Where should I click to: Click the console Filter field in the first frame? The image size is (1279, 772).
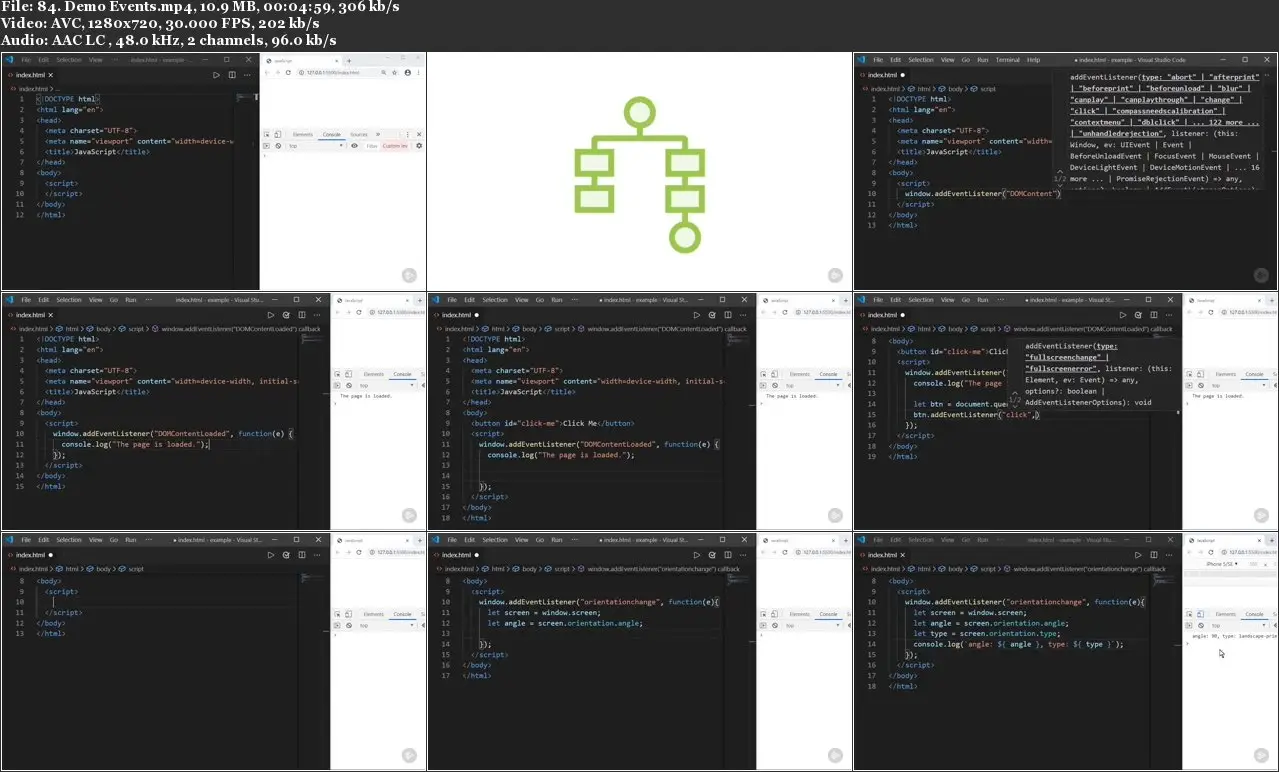pos(372,146)
